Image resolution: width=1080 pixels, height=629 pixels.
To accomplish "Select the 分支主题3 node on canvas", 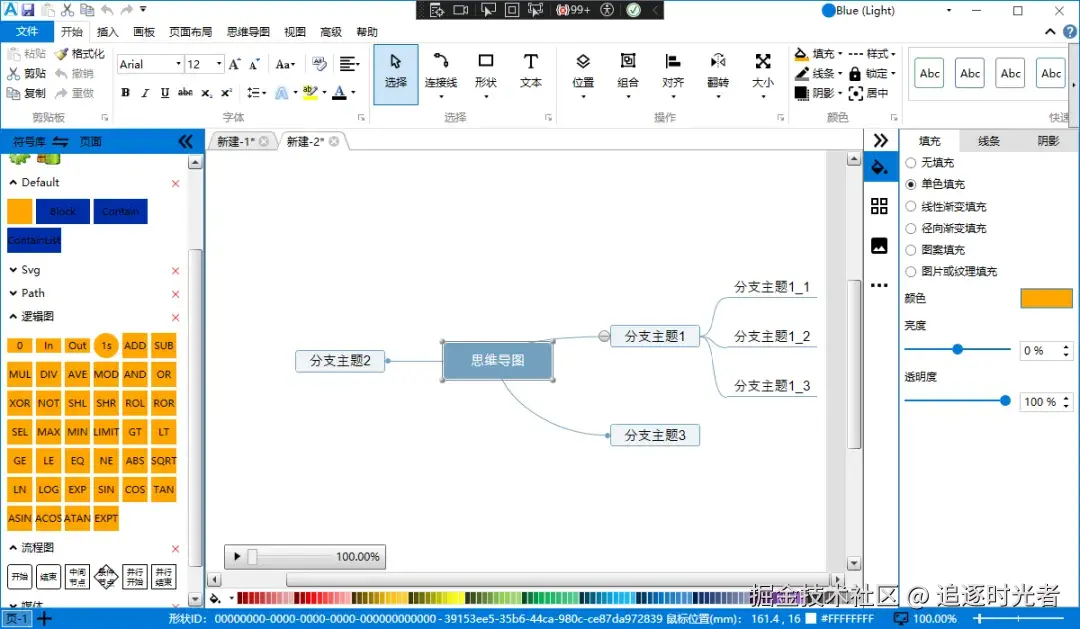I will pos(654,435).
